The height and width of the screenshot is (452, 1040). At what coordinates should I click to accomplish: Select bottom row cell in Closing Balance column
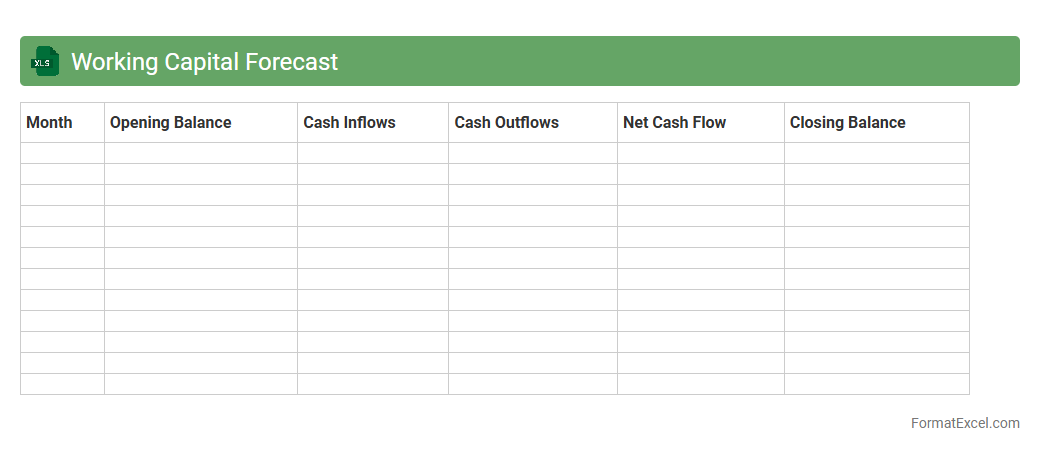[x=876, y=384]
